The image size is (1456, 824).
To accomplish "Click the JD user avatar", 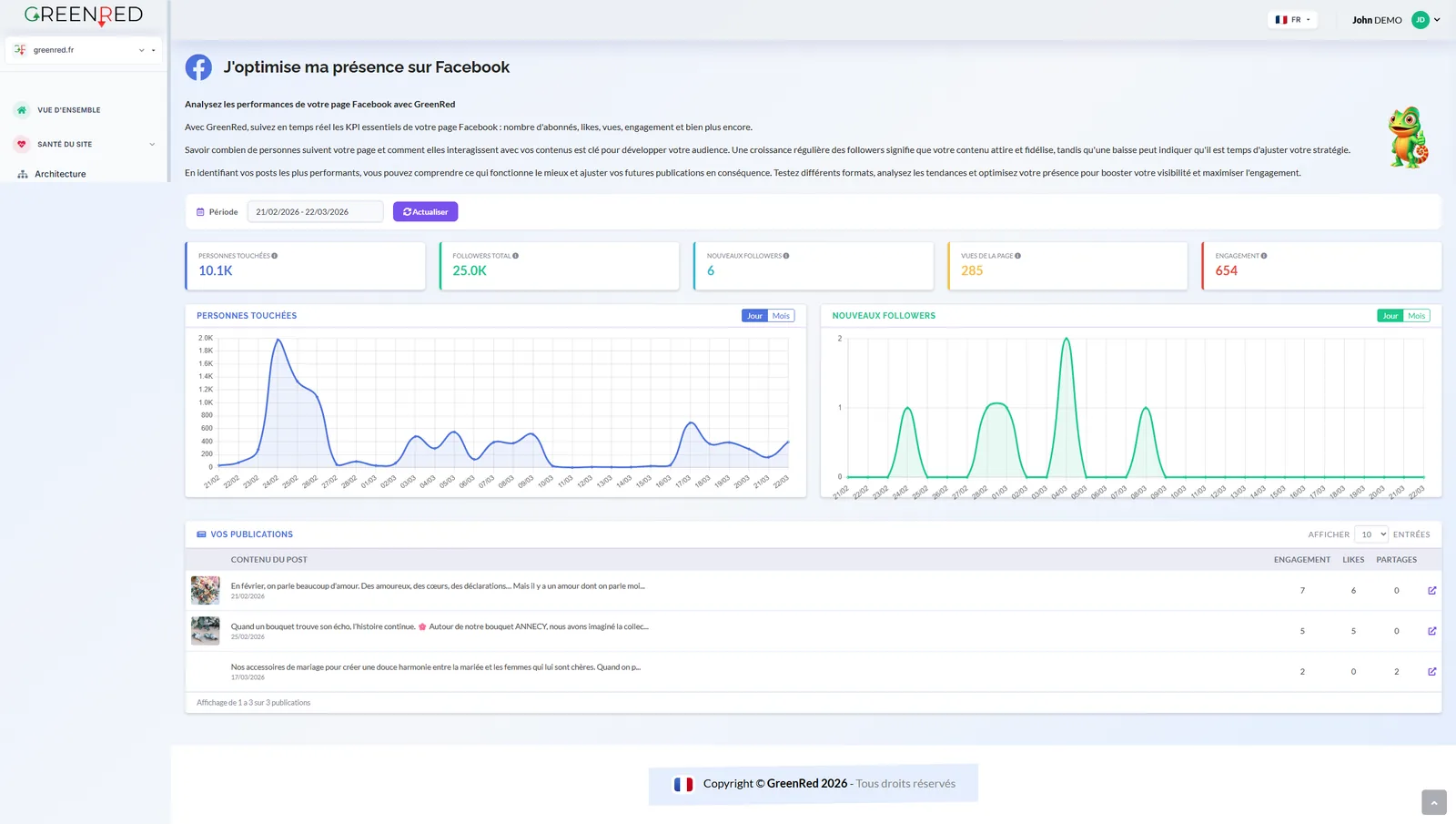I will 1420,20.
